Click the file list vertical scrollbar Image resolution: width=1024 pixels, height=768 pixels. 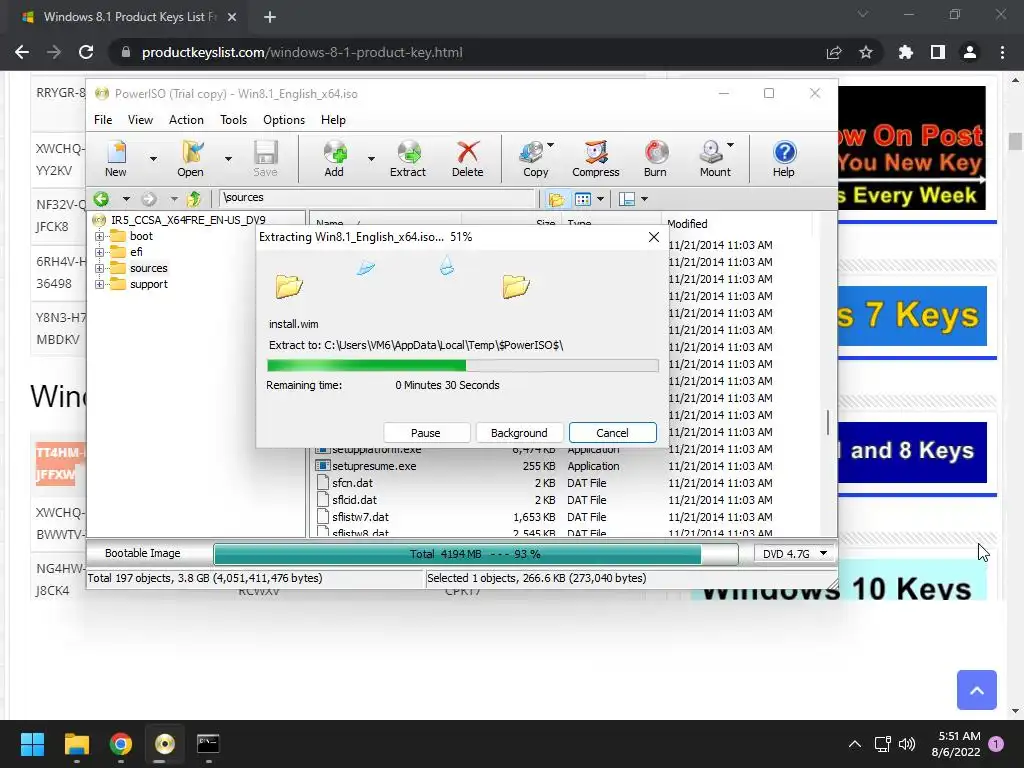[828, 423]
